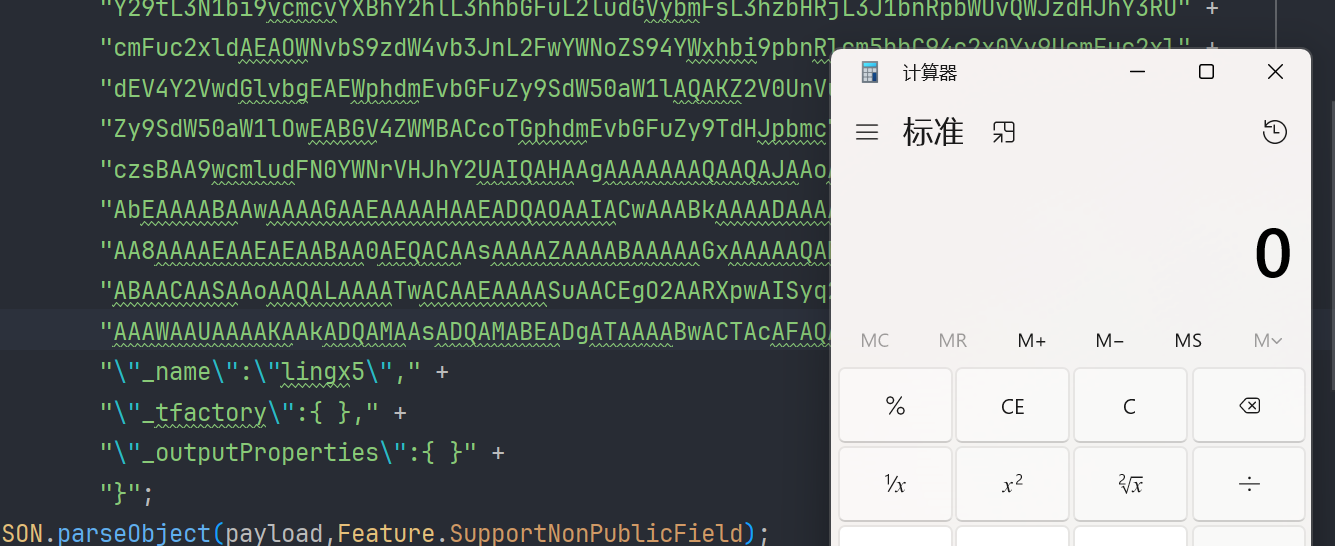
Task: Click the C clear button in Calculator
Action: [1130, 405]
